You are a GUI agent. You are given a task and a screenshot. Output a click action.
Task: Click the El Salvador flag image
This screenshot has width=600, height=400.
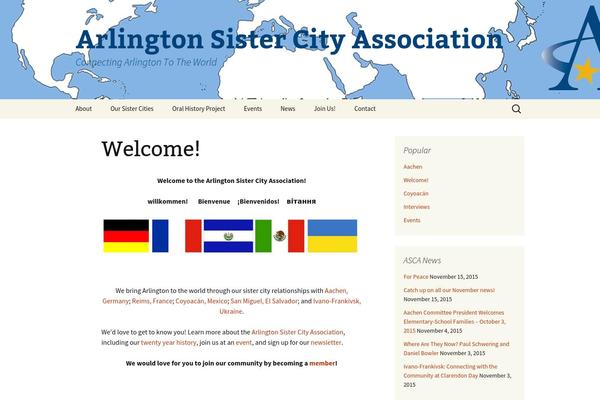pyautogui.click(x=228, y=236)
